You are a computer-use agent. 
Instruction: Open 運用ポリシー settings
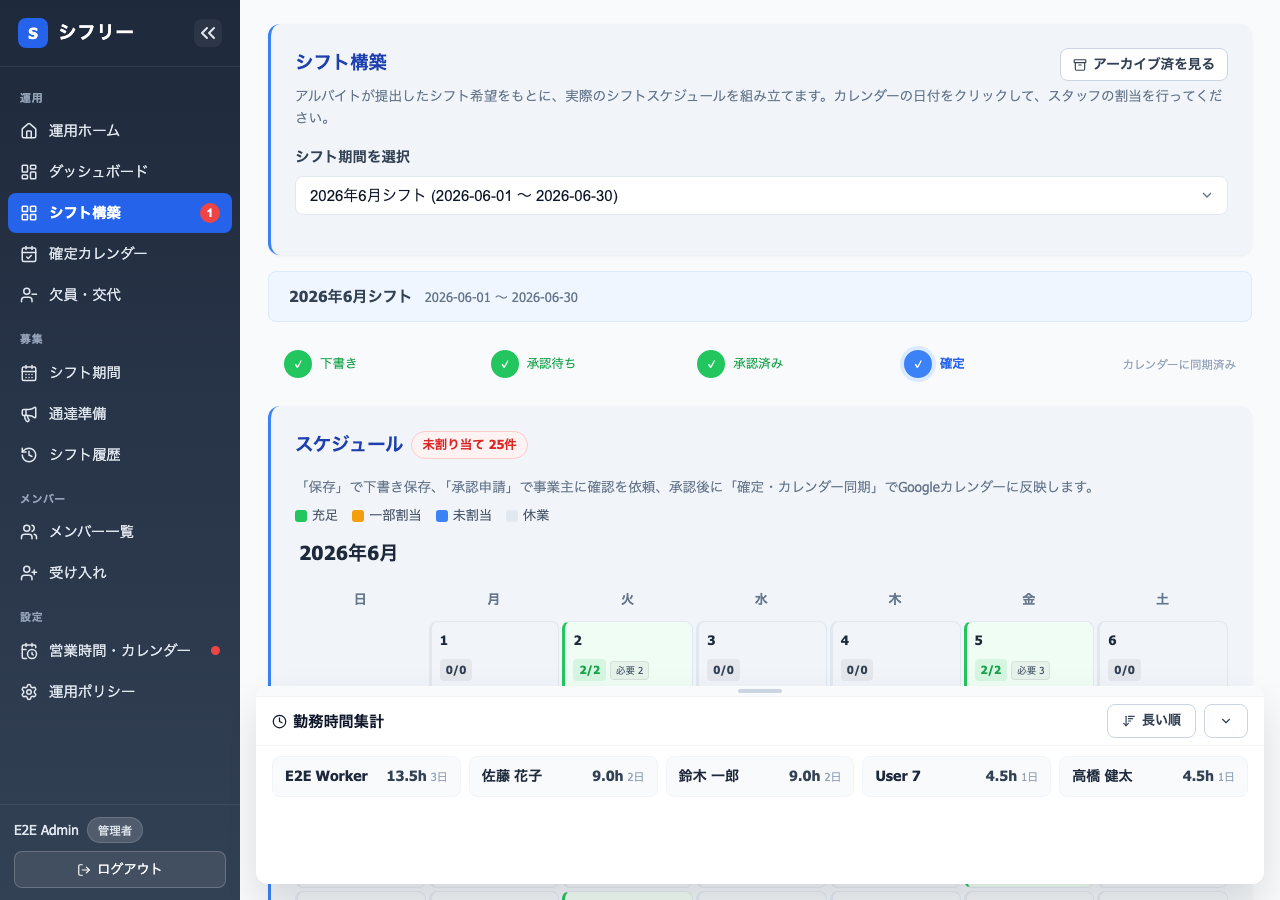120,692
